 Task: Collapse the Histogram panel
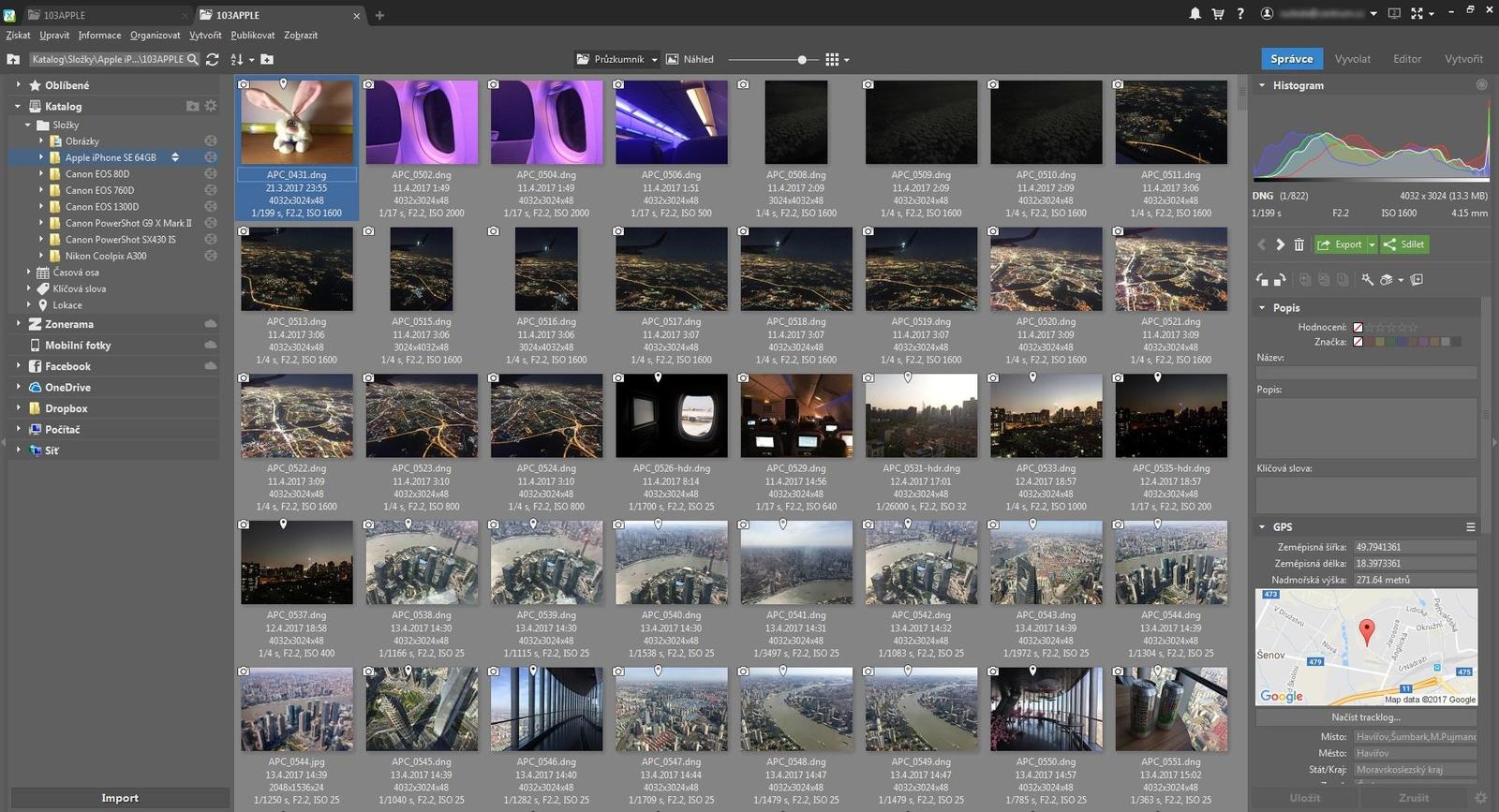pos(1262,85)
